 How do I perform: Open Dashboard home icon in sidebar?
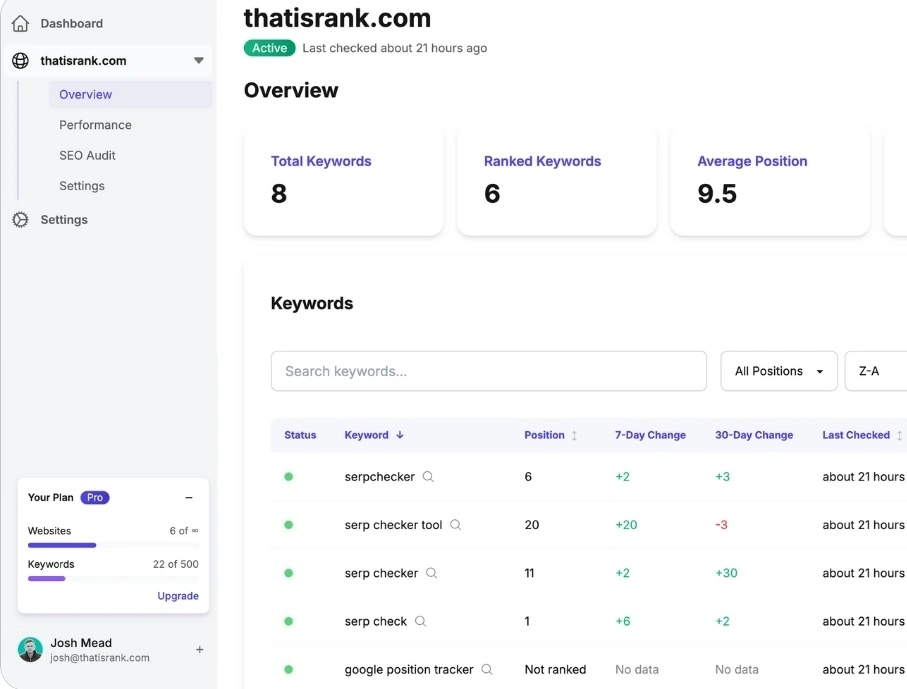click(20, 24)
